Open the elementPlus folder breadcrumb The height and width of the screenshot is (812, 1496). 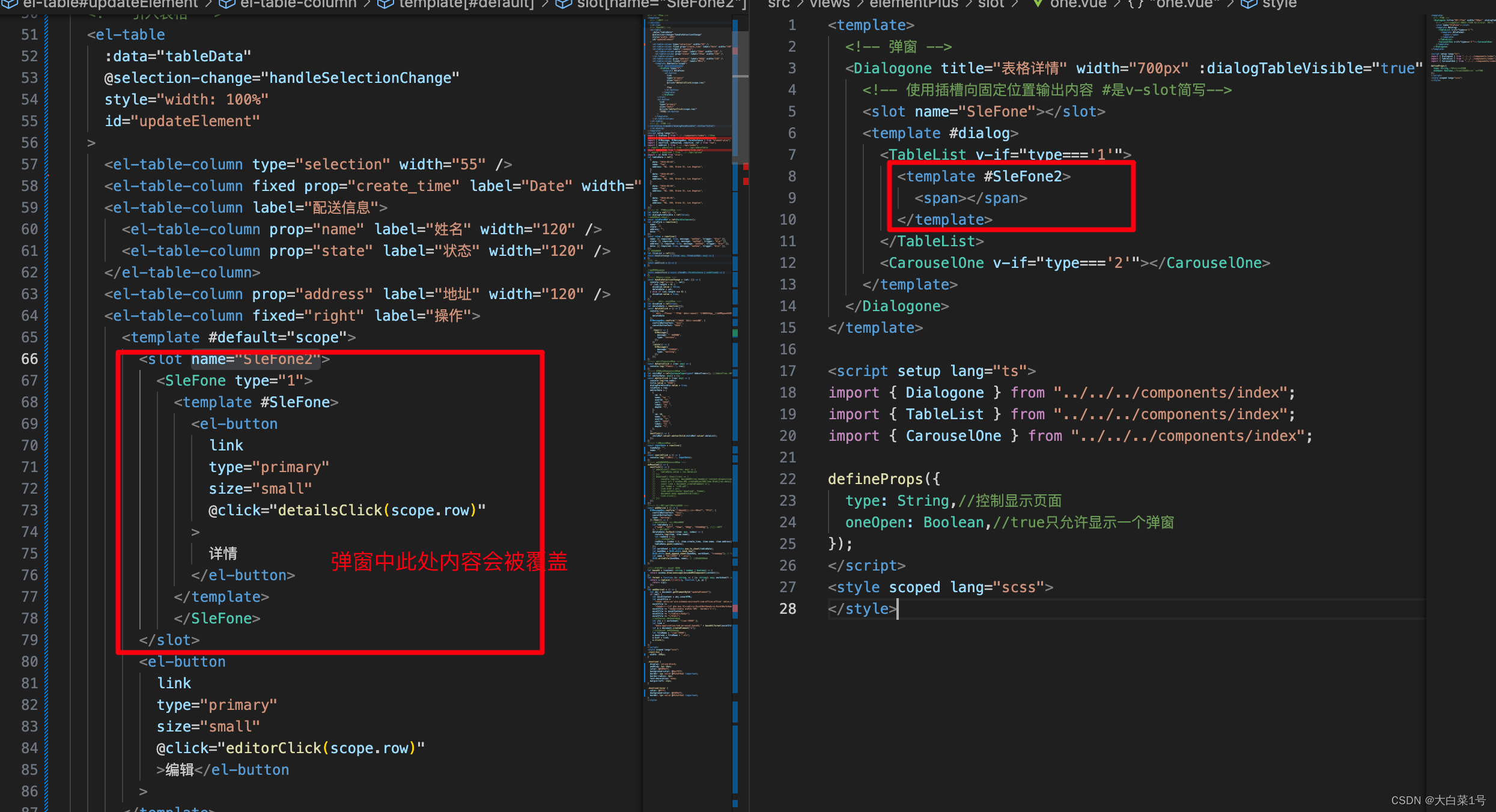pyautogui.click(x=914, y=4)
